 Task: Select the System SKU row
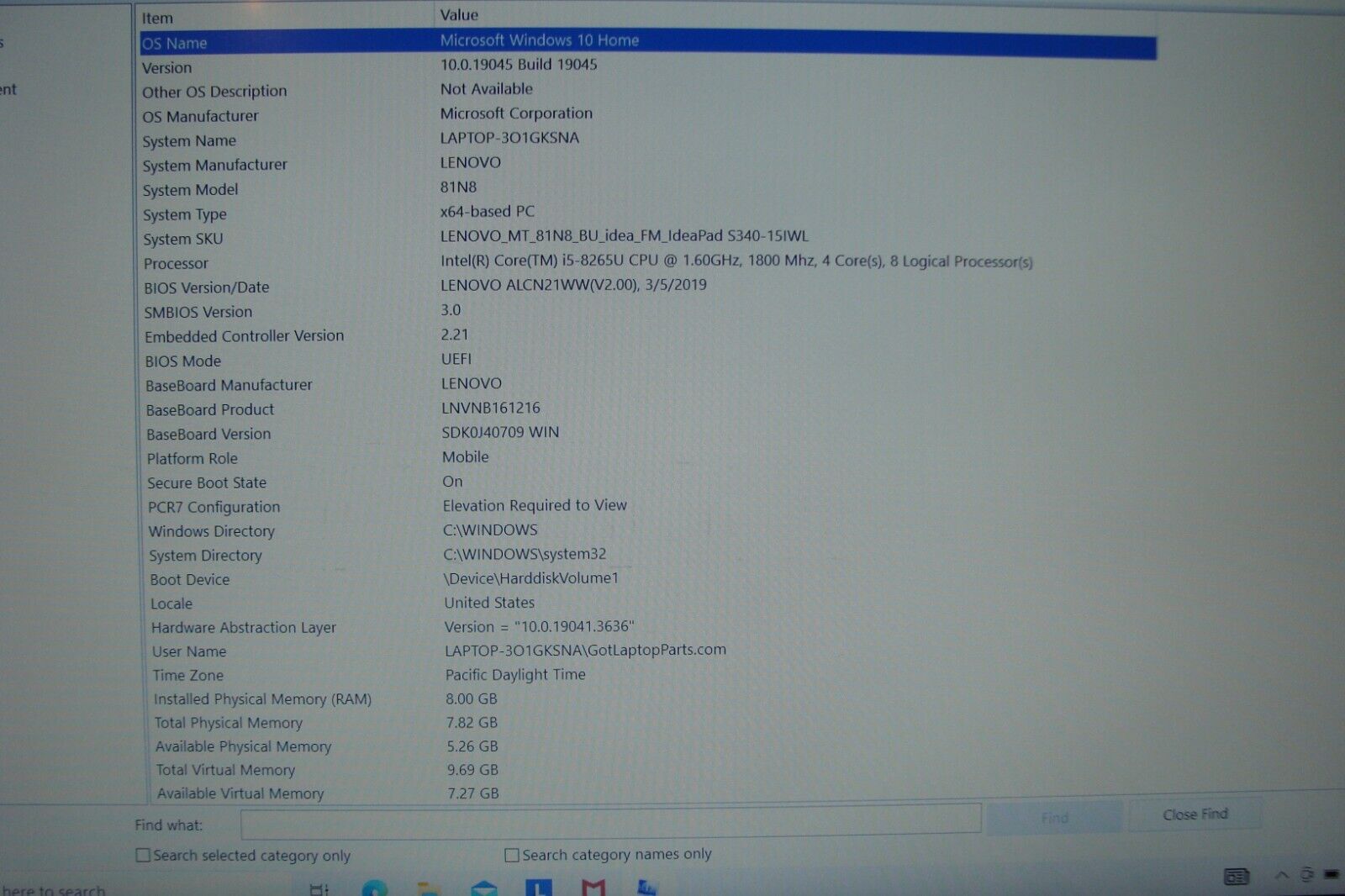pos(648,238)
